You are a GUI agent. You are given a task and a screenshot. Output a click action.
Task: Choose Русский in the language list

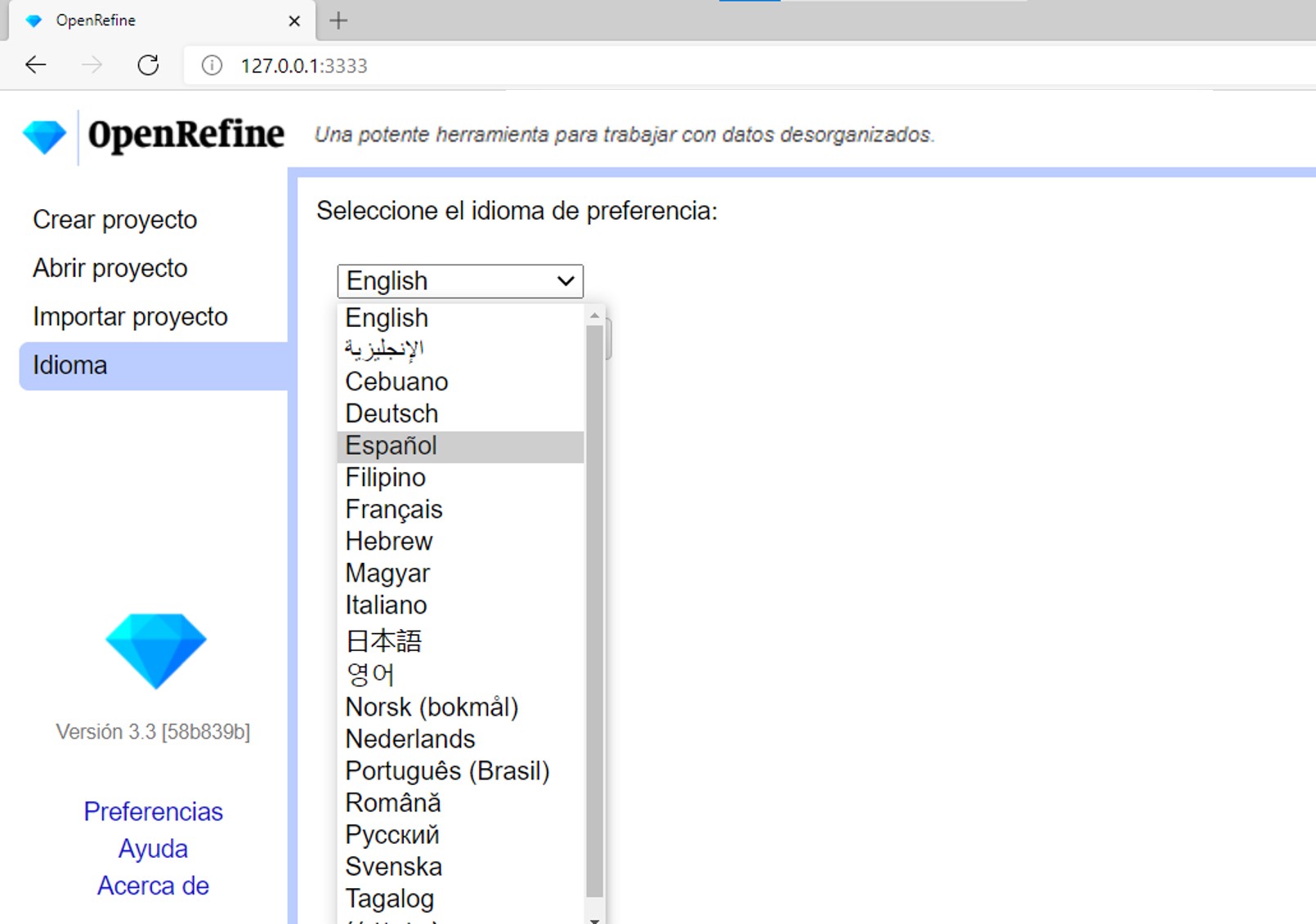[x=461, y=835]
